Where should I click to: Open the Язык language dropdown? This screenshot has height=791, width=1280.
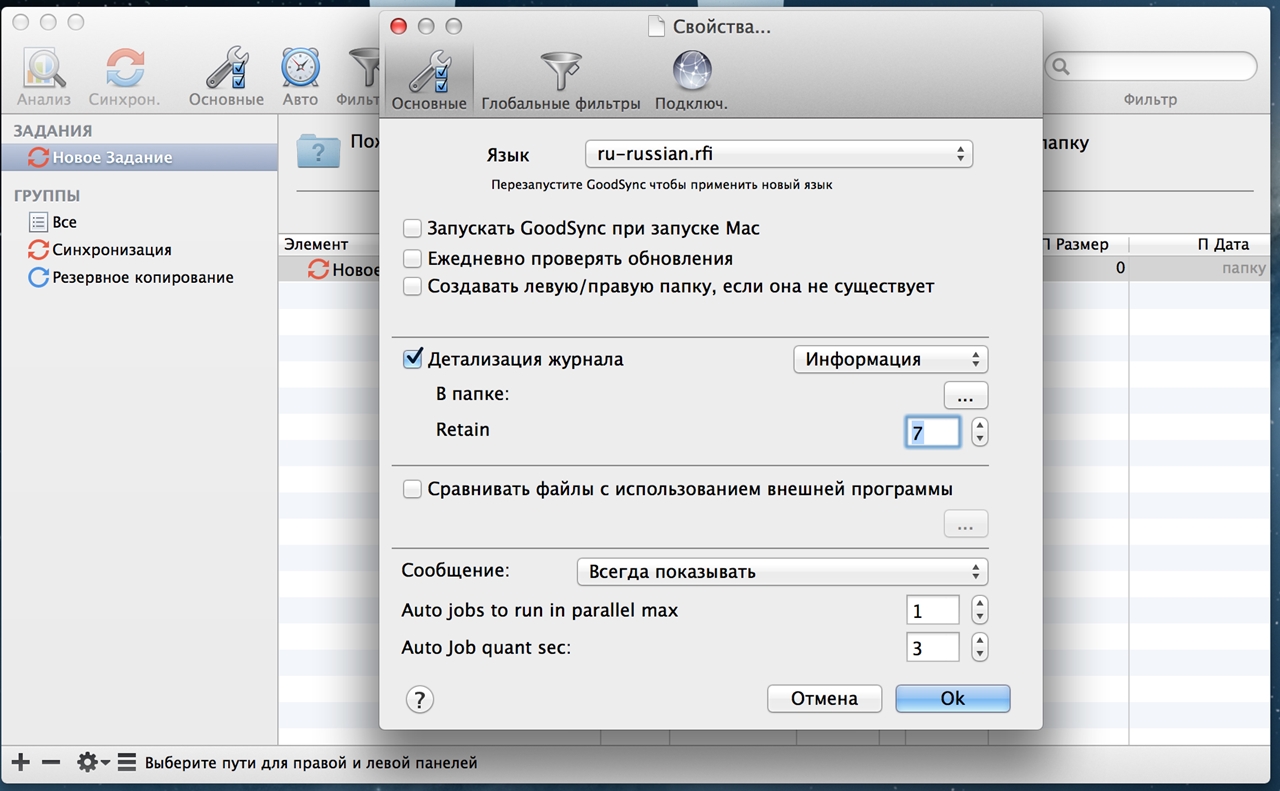(x=778, y=154)
